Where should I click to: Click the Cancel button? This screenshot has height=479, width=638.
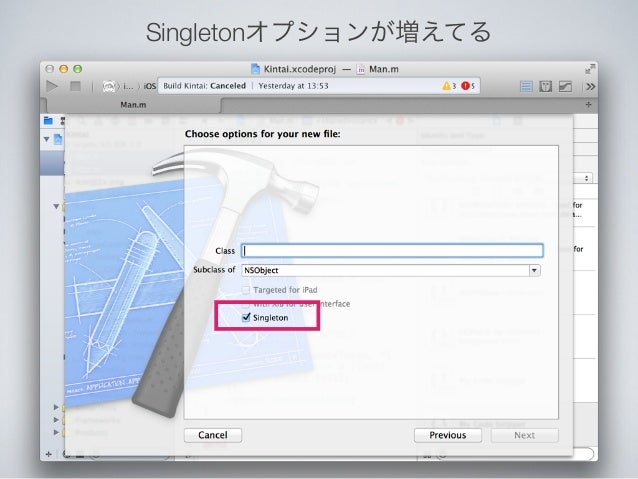pos(213,435)
